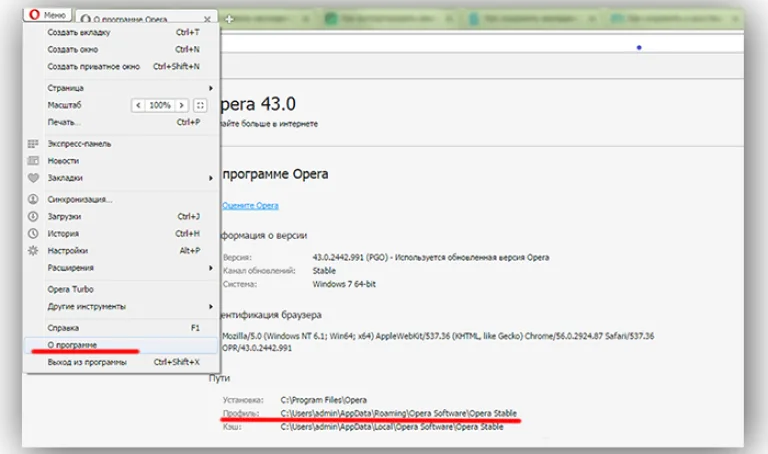Click the Загрузки download icon
The image size is (768, 454).
point(33,216)
